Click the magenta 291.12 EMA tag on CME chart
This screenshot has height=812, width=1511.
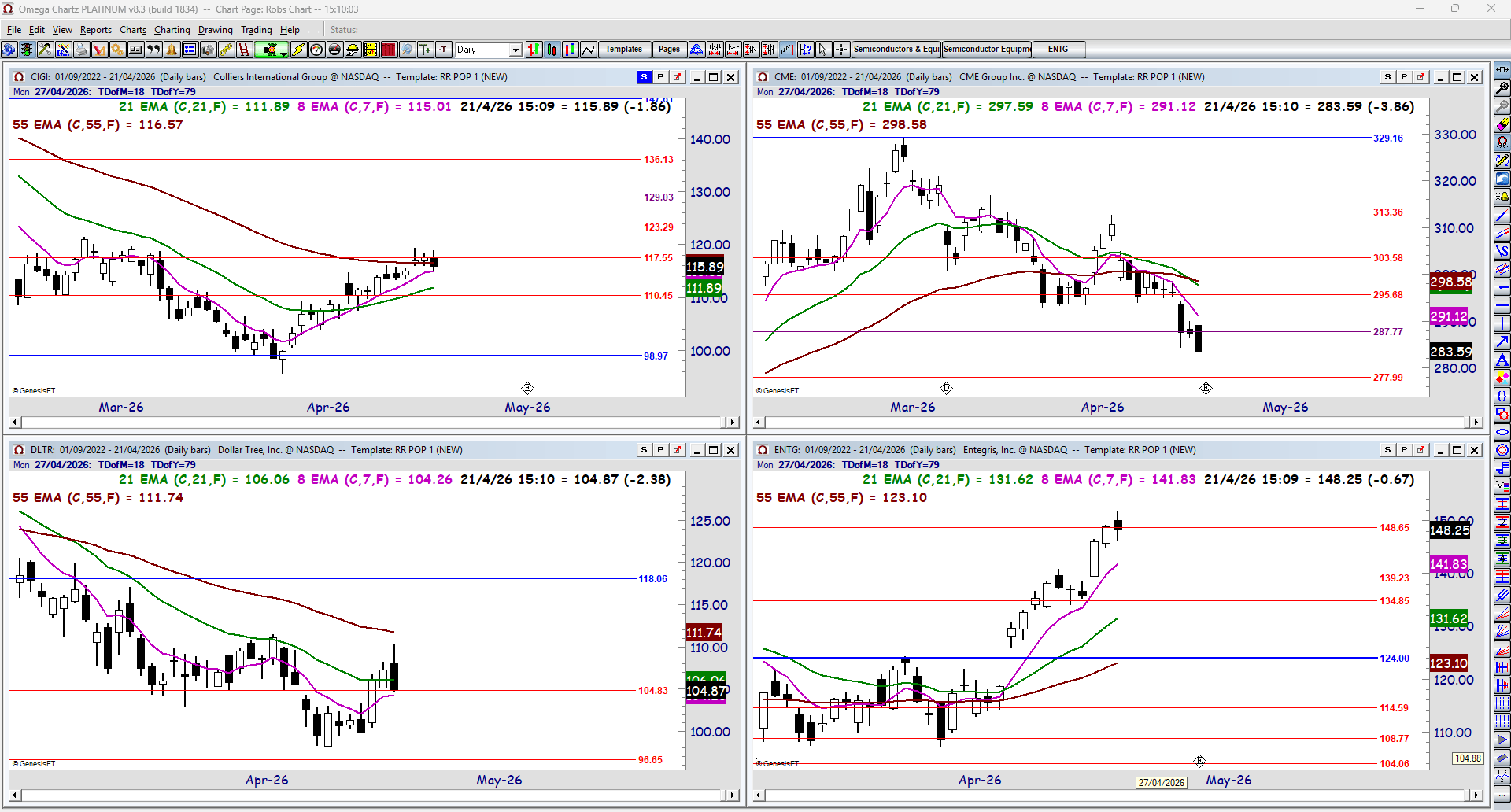click(1449, 316)
